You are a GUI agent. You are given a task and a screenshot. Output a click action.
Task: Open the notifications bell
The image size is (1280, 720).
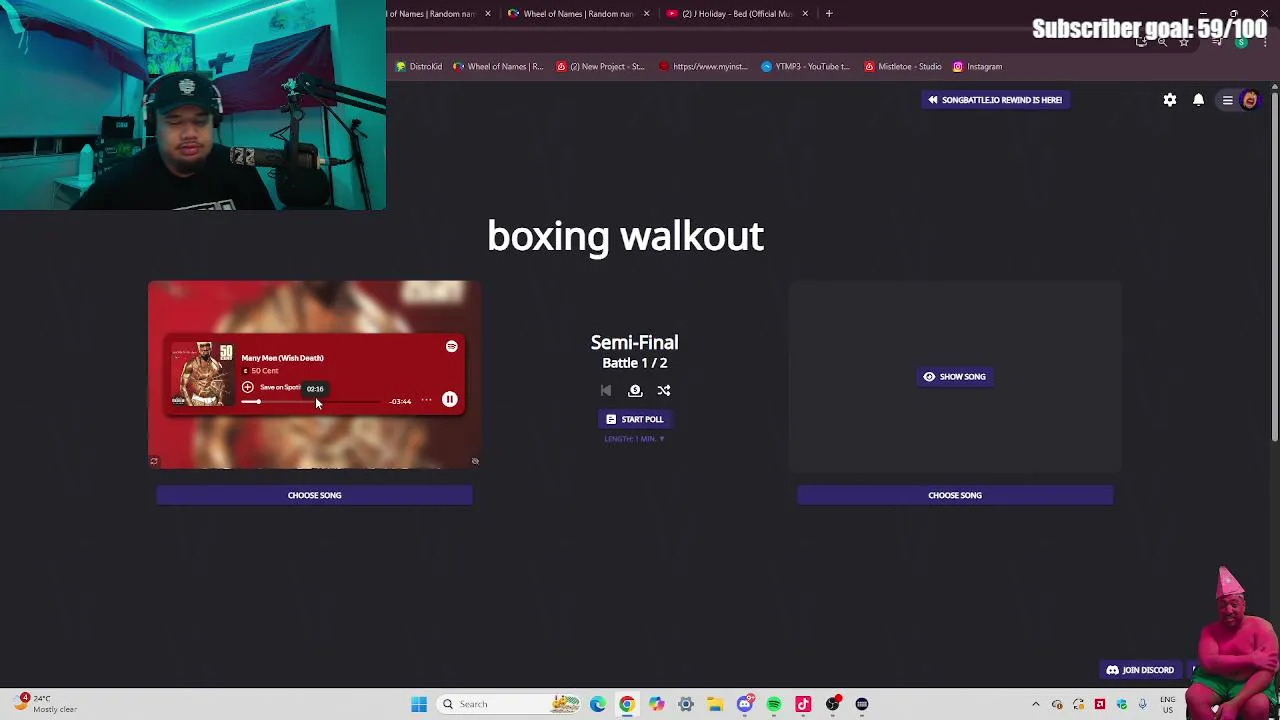(x=1198, y=100)
